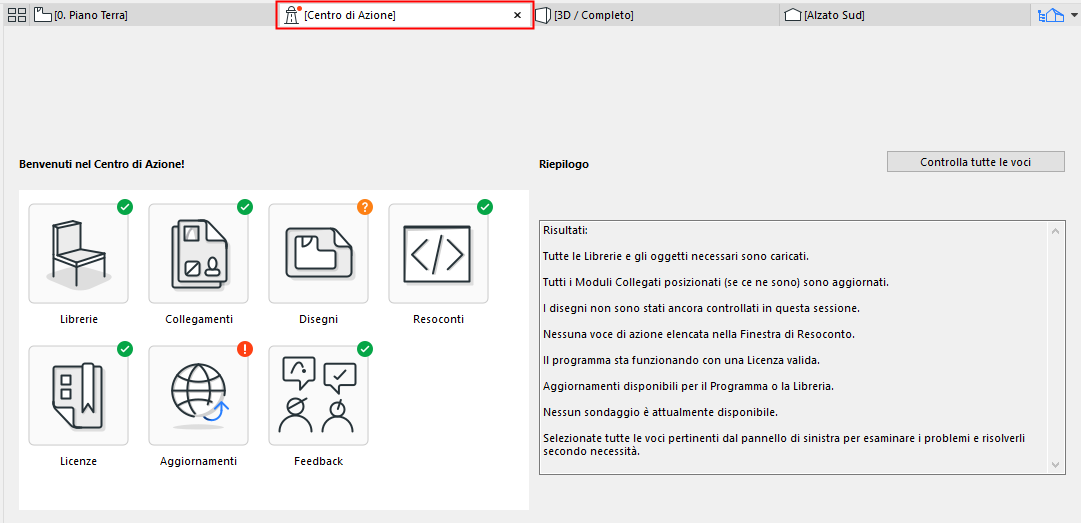The height and width of the screenshot is (523, 1081).
Task: Click the Librerie label
Action: click(x=79, y=319)
